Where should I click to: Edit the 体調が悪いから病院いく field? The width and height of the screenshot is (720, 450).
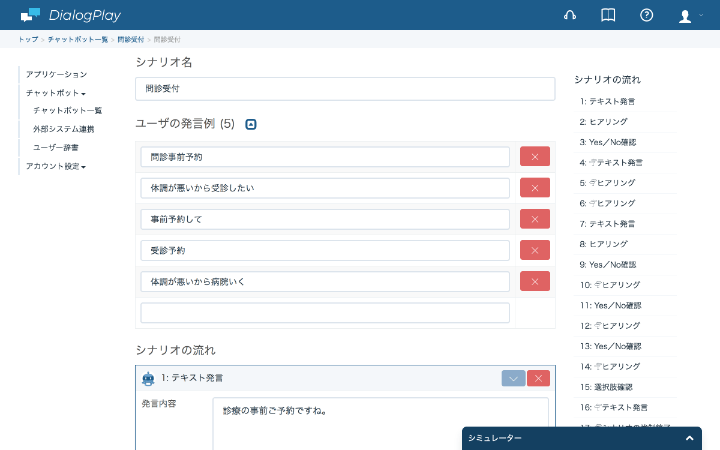[325, 282]
